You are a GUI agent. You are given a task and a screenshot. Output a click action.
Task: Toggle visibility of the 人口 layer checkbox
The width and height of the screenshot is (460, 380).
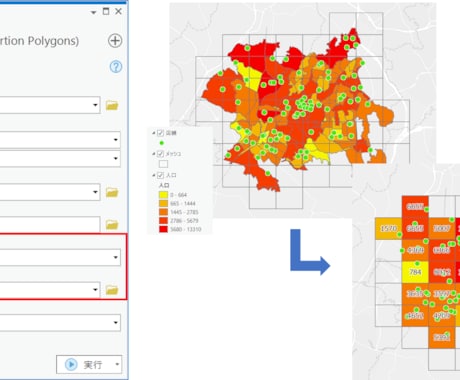(160, 175)
